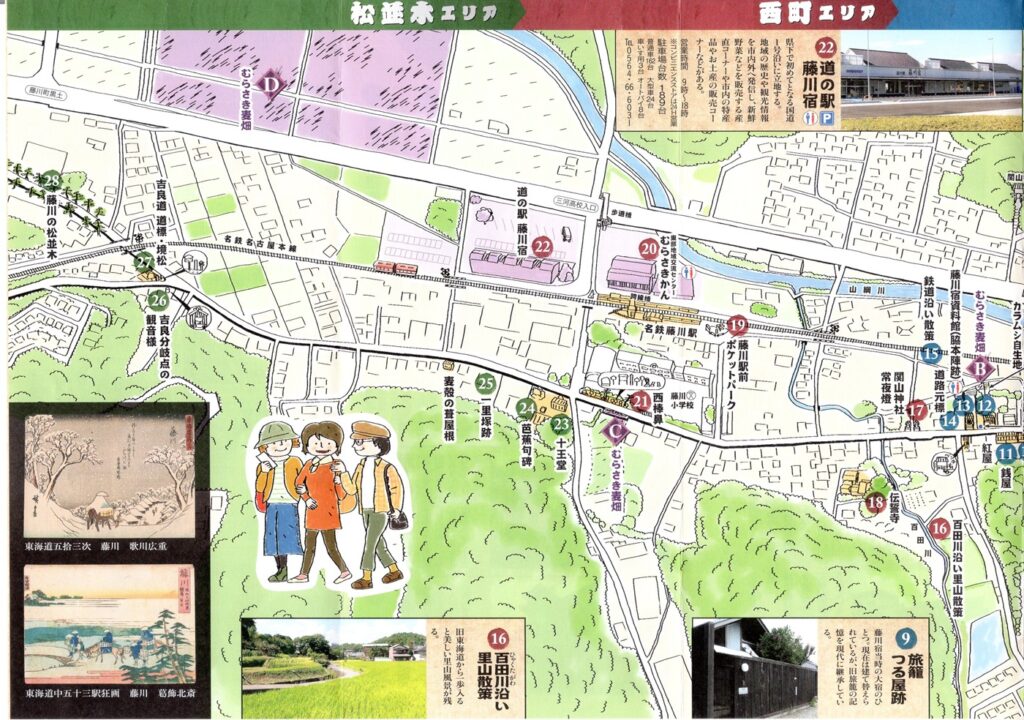Select green marker 27 near the railway crossing
This screenshot has width=1024, height=720.
pyautogui.click(x=145, y=262)
